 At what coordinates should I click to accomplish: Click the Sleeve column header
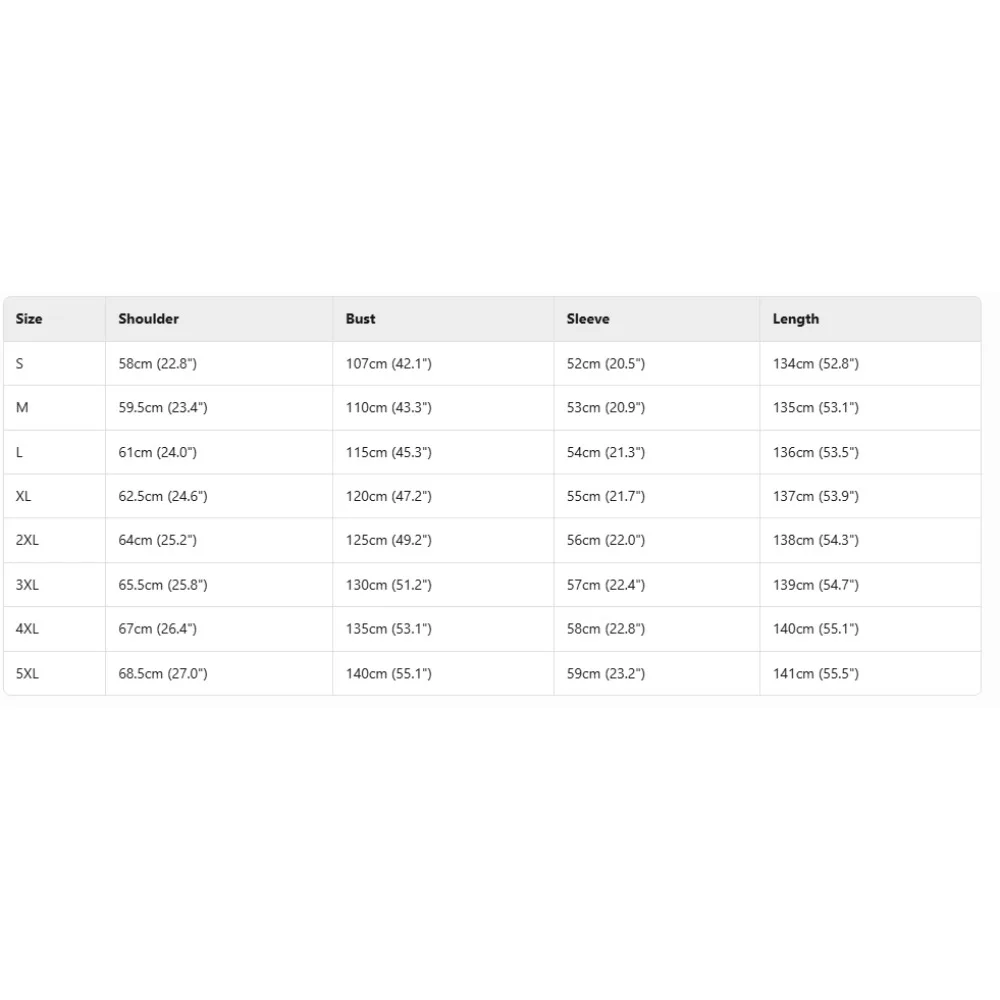[588, 319]
